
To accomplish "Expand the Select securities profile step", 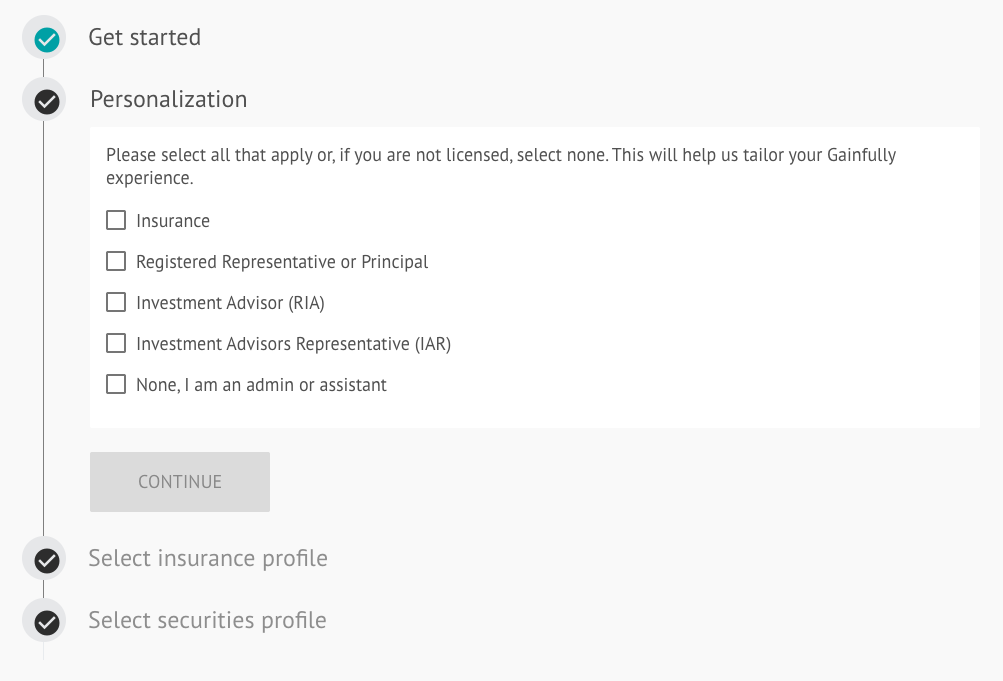I will coord(207,620).
